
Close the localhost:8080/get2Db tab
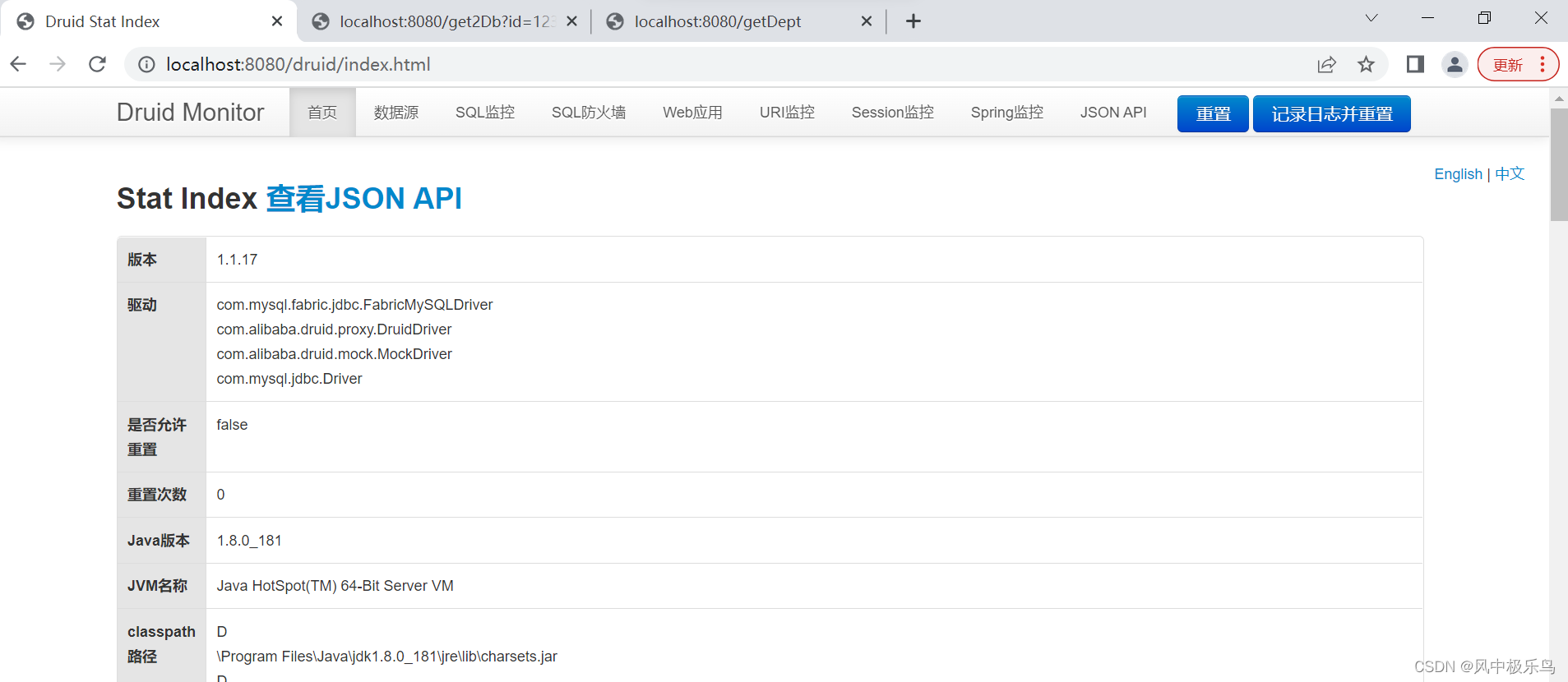tap(571, 21)
